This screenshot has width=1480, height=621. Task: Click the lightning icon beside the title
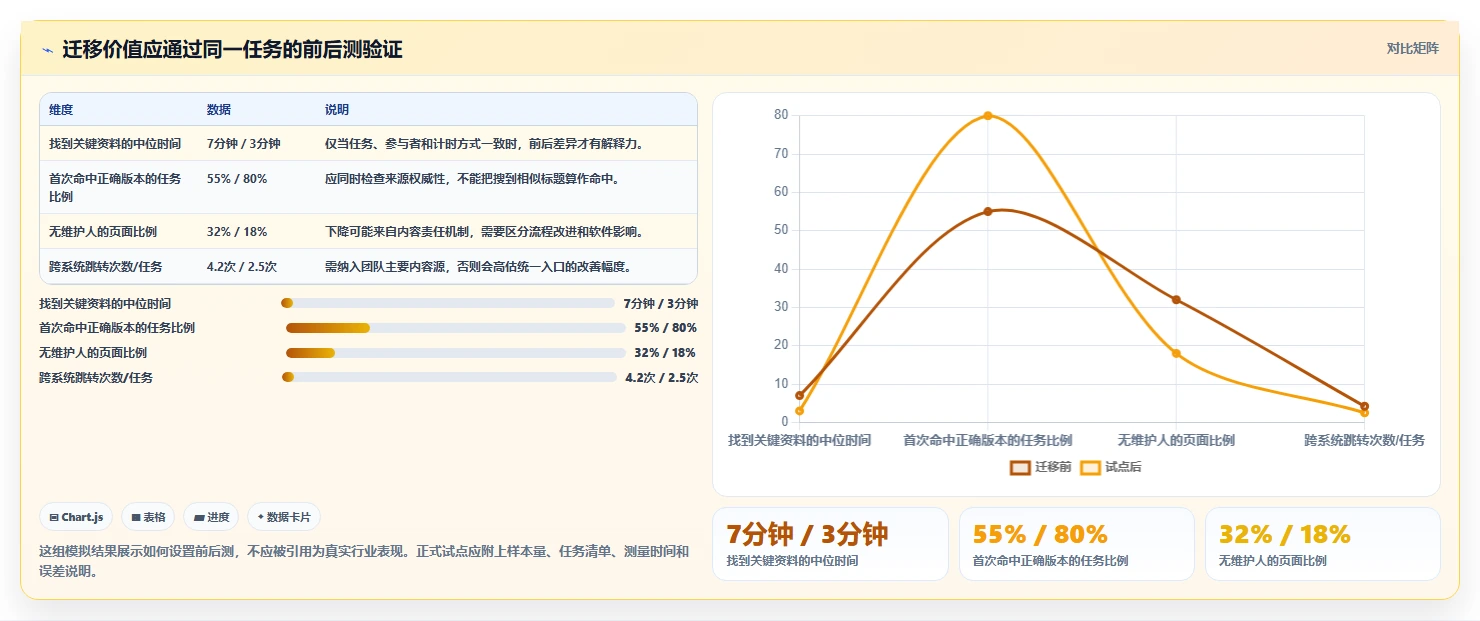(x=47, y=50)
